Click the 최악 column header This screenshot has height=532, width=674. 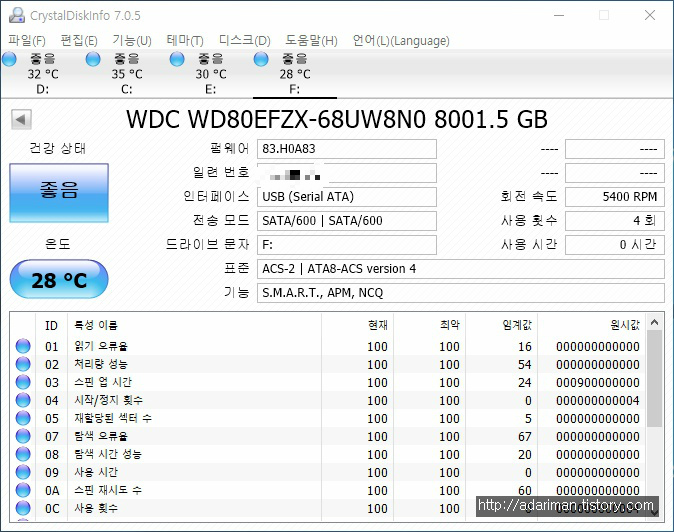point(429,325)
